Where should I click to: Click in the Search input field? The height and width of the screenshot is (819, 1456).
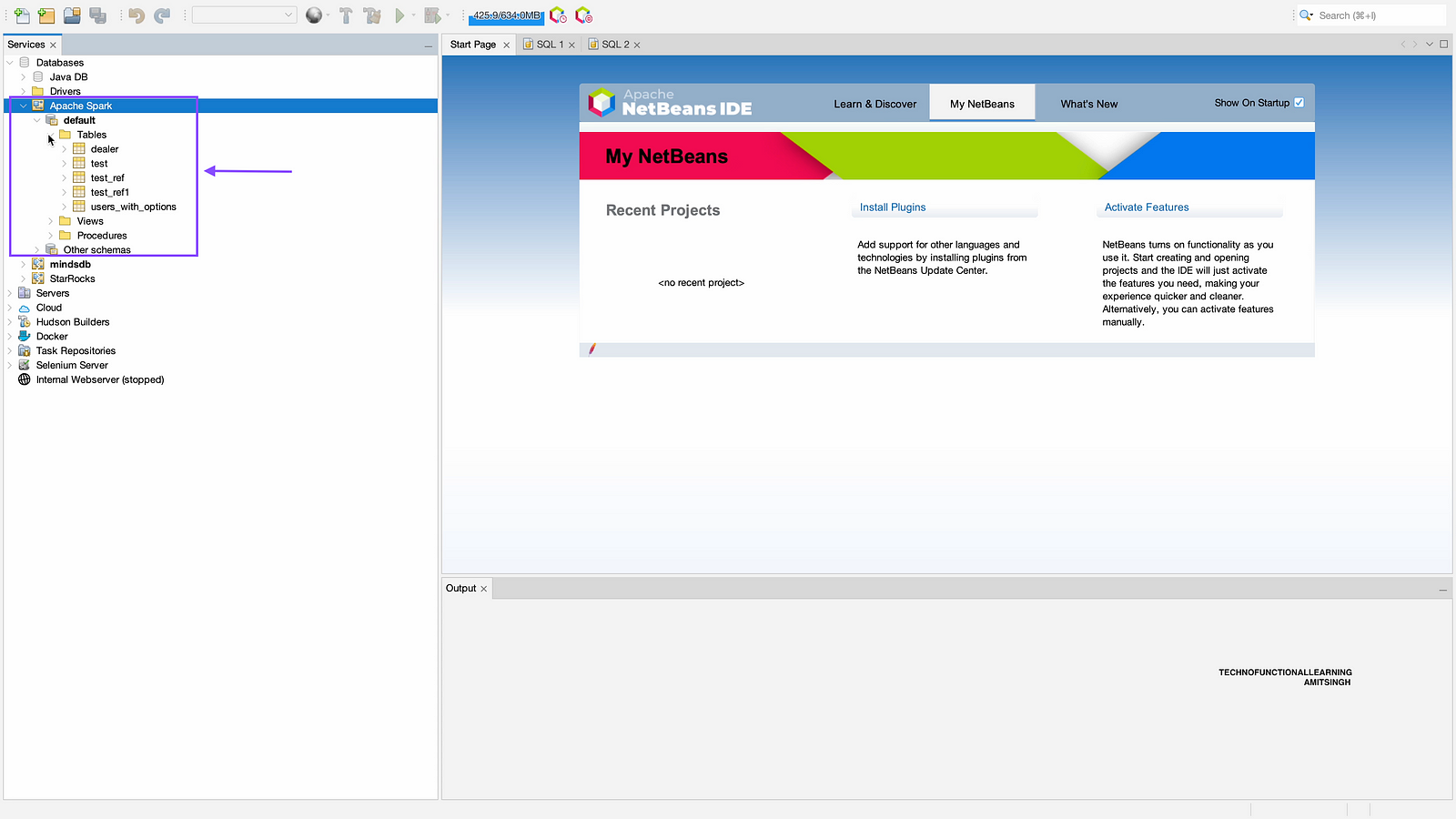pos(1377,15)
